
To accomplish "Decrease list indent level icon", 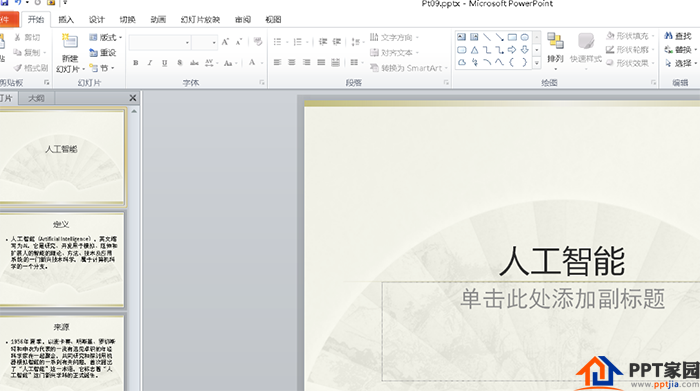I will point(323,42).
